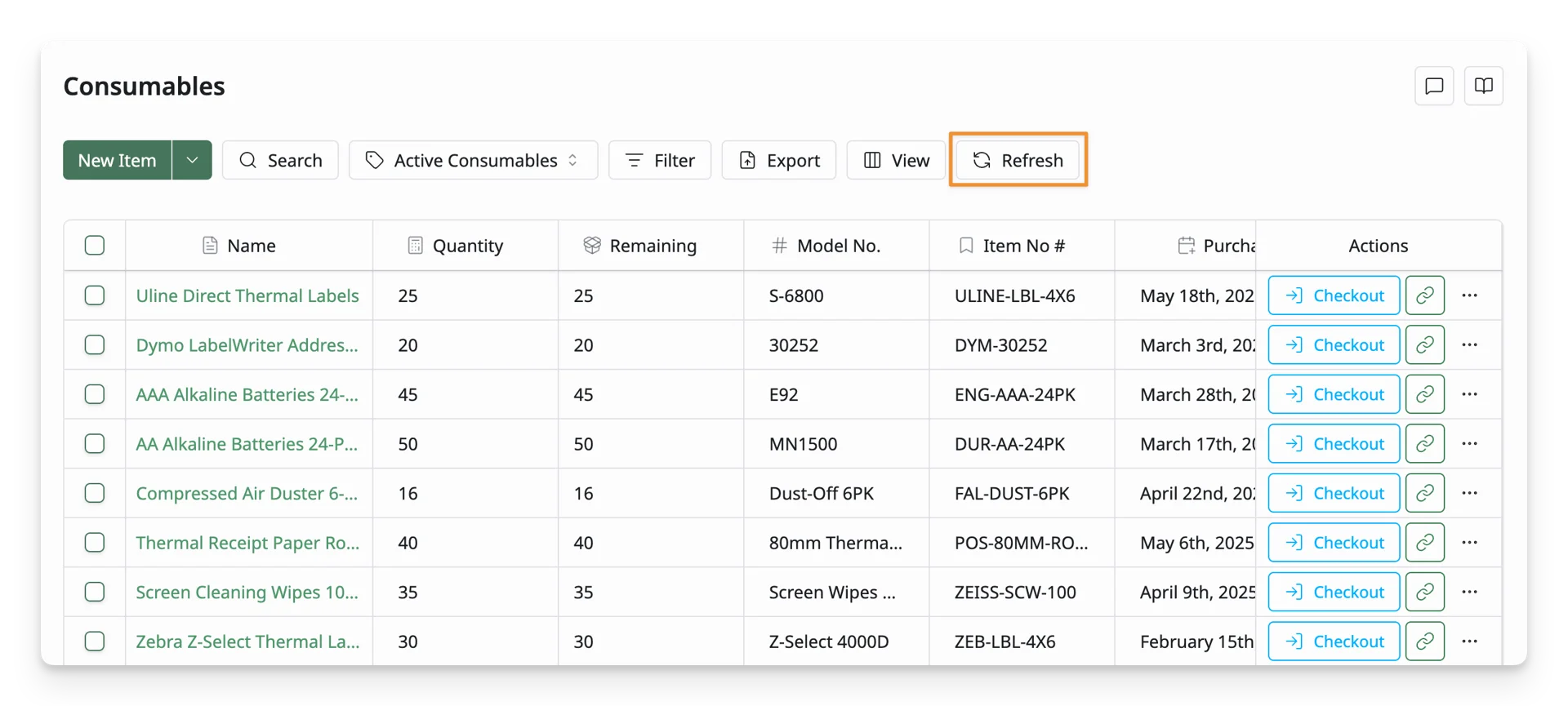Screen dimensions: 1568x706
Task: Copy link for Dymo LabelWriter row
Action: 1425,345
